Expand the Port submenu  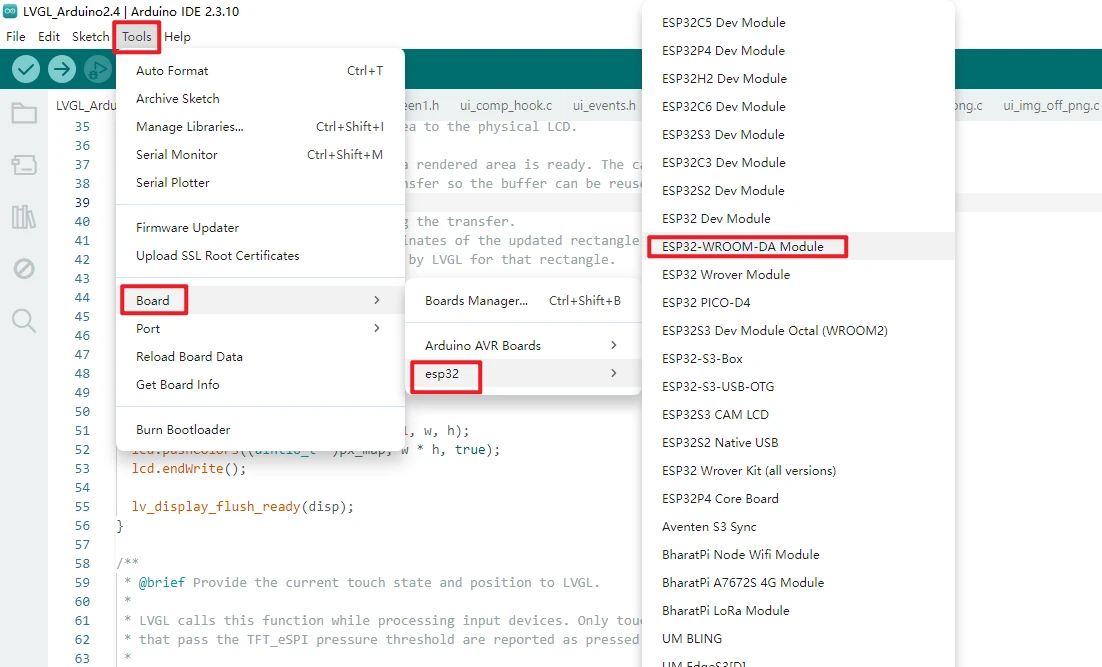pos(260,328)
